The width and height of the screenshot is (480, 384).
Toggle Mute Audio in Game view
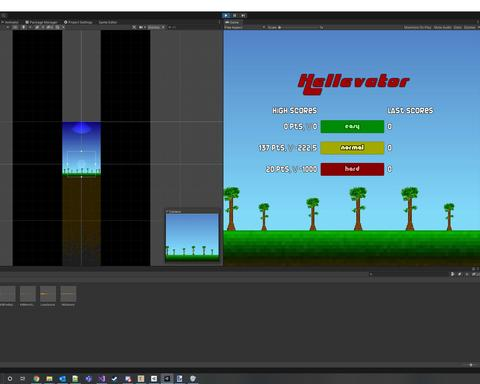click(x=443, y=27)
